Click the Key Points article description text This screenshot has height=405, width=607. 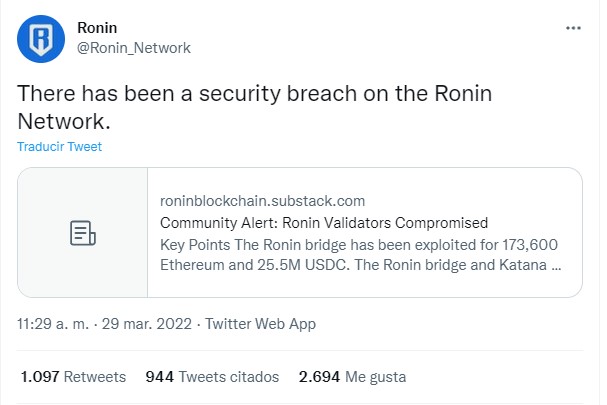[360, 255]
